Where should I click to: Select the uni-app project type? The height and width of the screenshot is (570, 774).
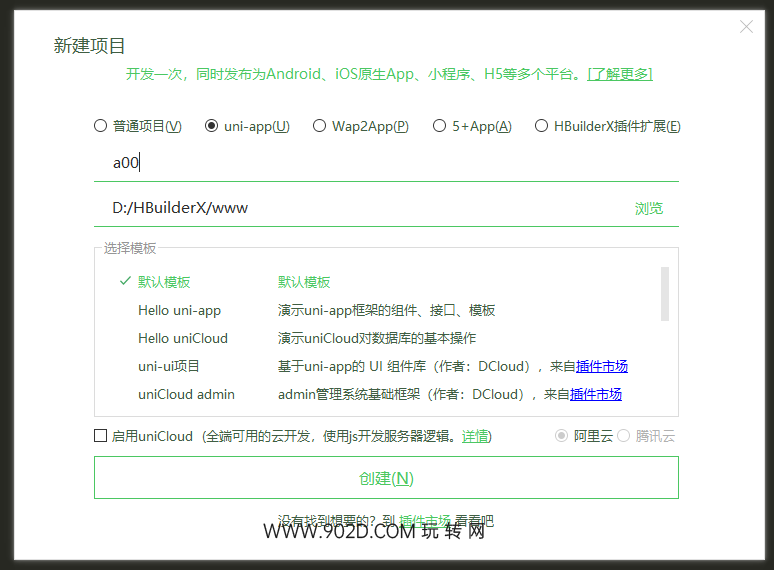pyautogui.click(x=211, y=126)
